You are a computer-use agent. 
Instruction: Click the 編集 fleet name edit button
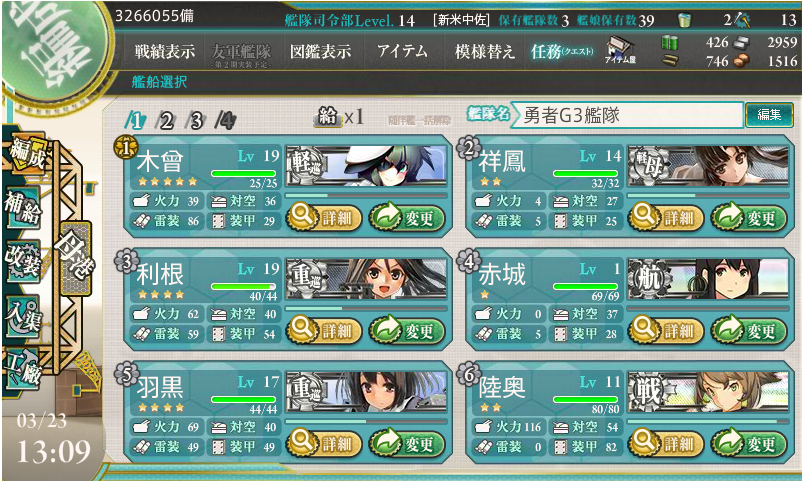(x=769, y=114)
